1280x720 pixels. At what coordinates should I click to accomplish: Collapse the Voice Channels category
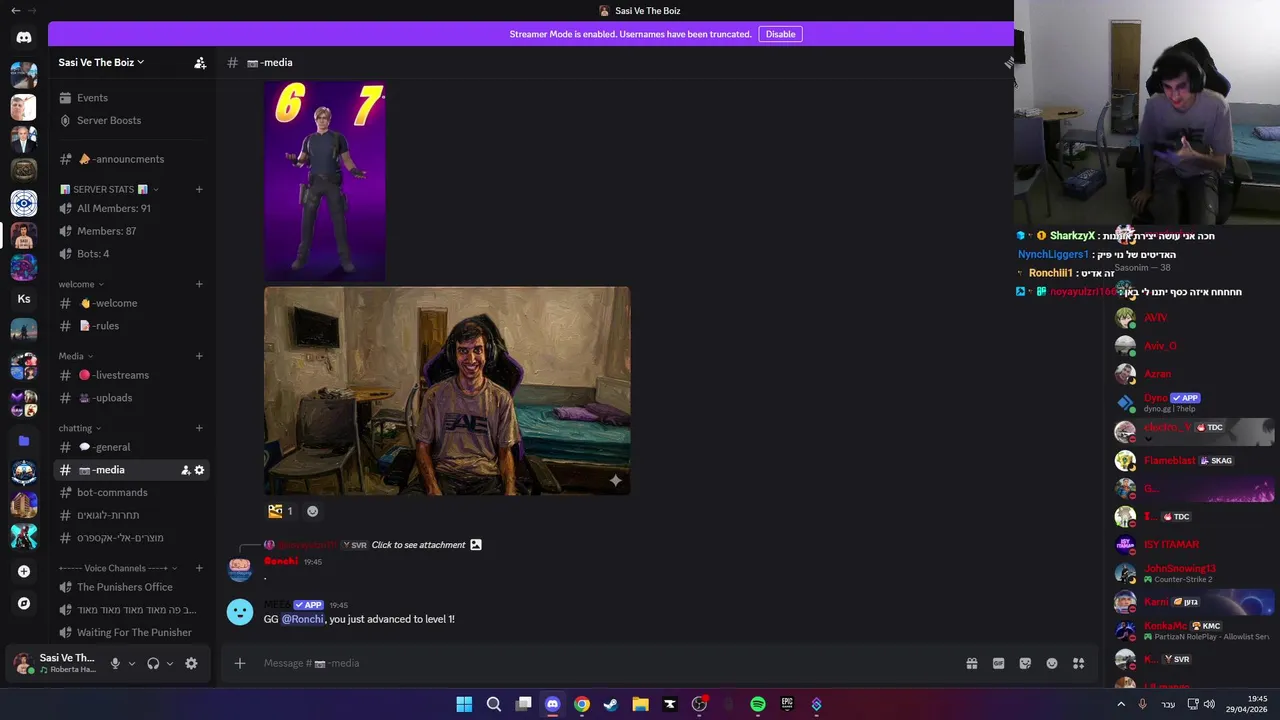116,568
